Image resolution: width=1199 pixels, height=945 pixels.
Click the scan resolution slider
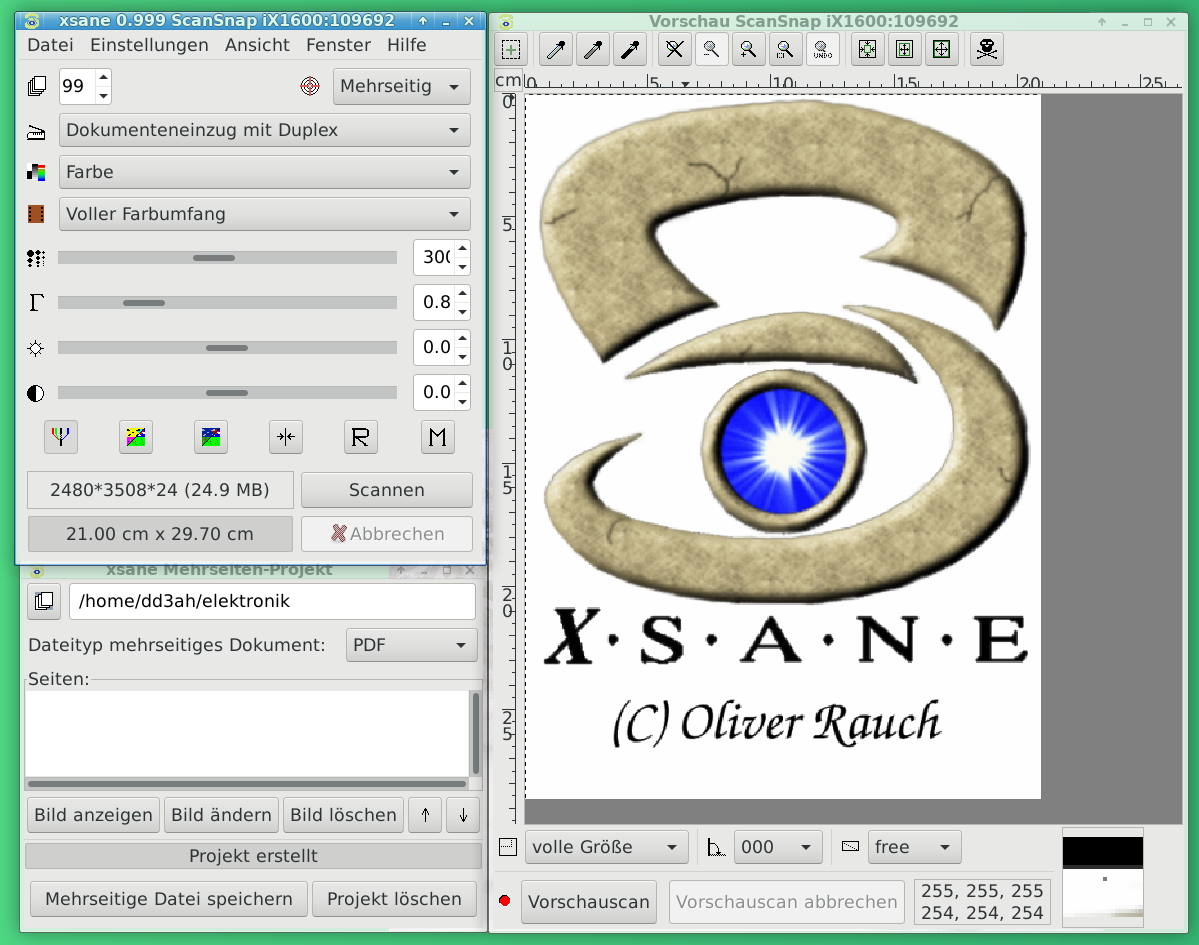tap(227, 258)
